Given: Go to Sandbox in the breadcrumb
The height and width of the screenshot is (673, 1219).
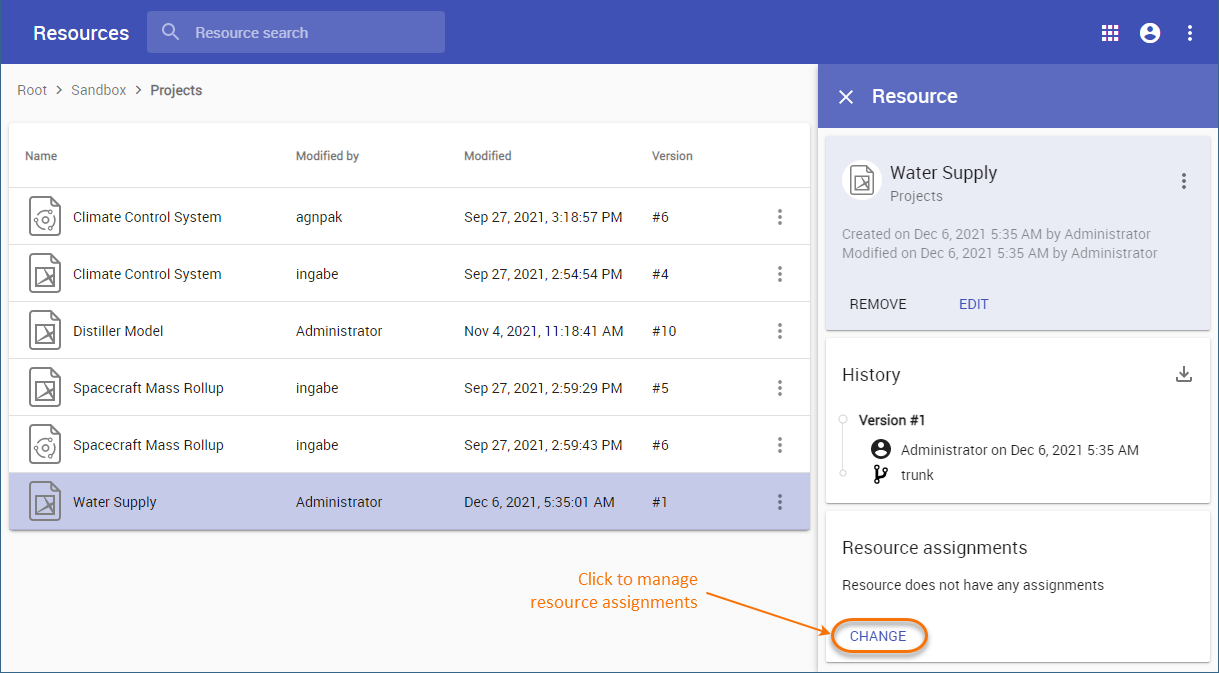Looking at the screenshot, I should coord(99,90).
